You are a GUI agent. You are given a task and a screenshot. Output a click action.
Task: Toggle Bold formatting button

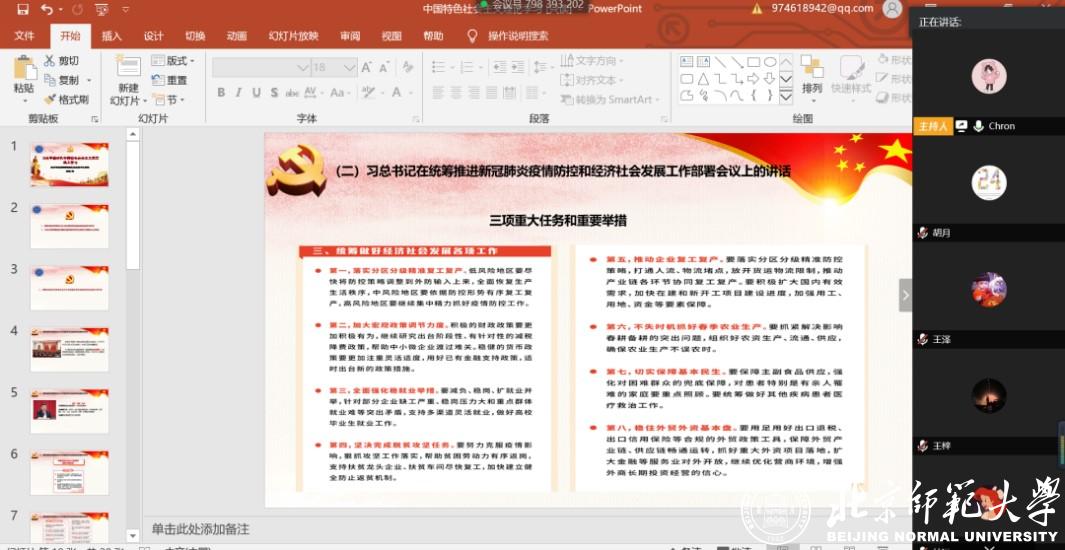[221, 93]
